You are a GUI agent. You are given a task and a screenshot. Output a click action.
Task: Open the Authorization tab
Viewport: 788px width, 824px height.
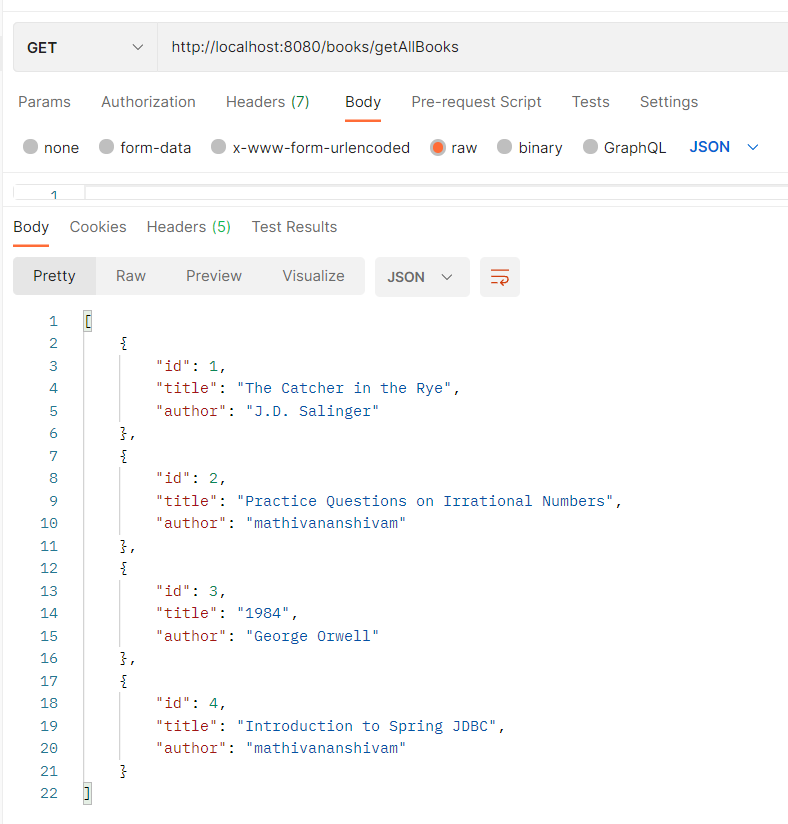pos(148,102)
